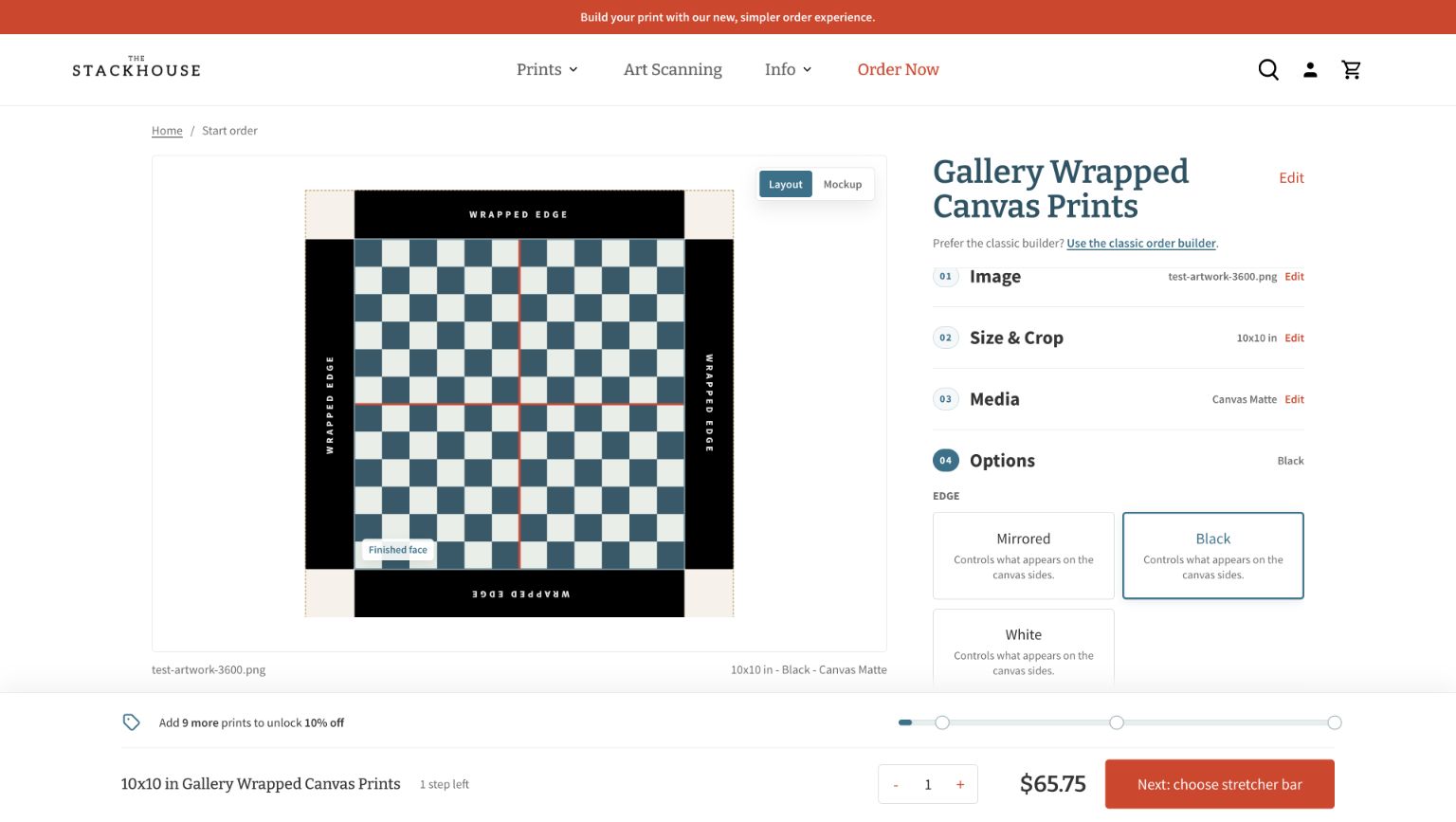Click the $65.75 price text
The width and height of the screenshot is (1456, 822).
(1053, 784)
